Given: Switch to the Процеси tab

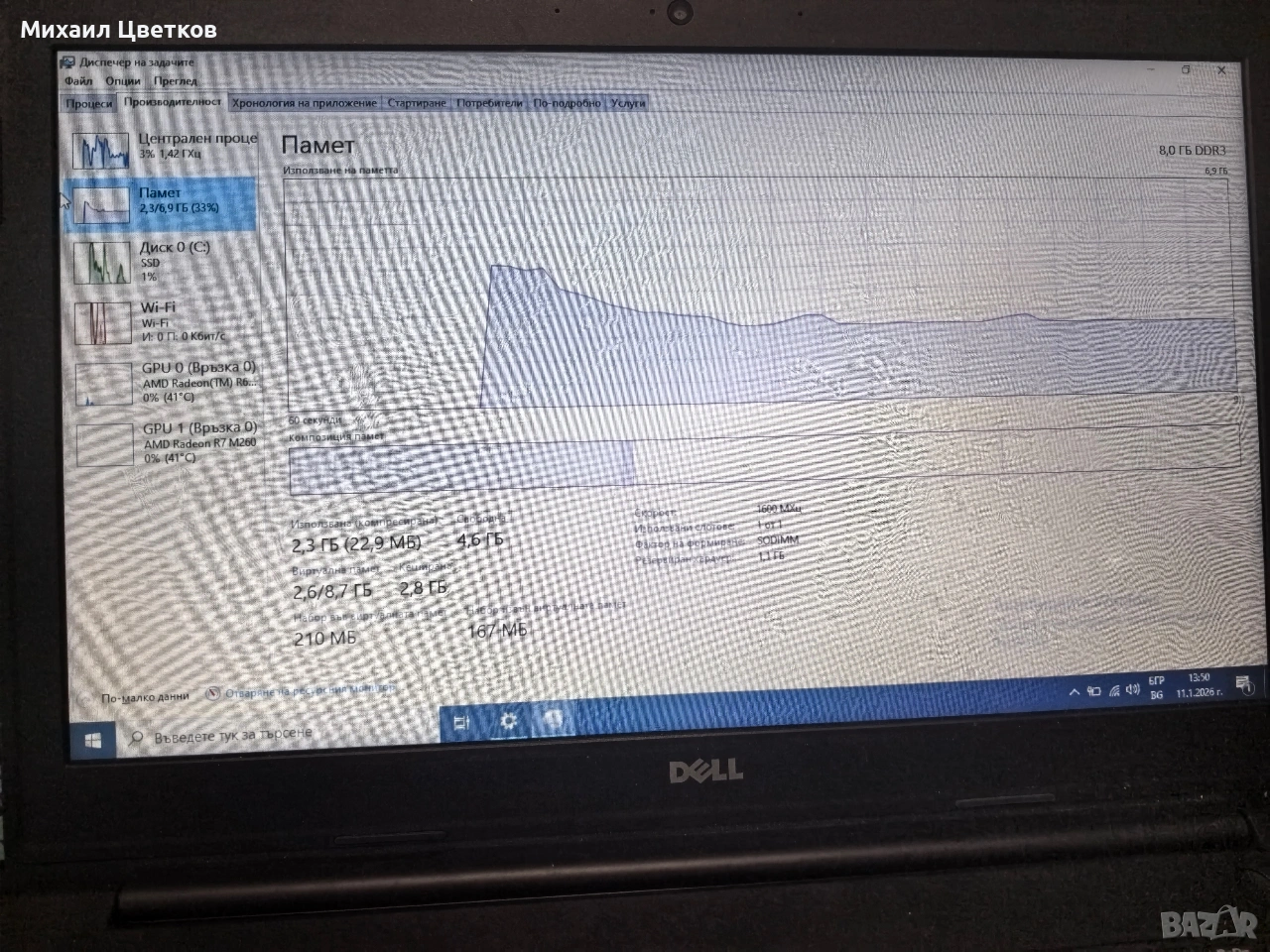Looking at the screenshot, I should 89,103.
